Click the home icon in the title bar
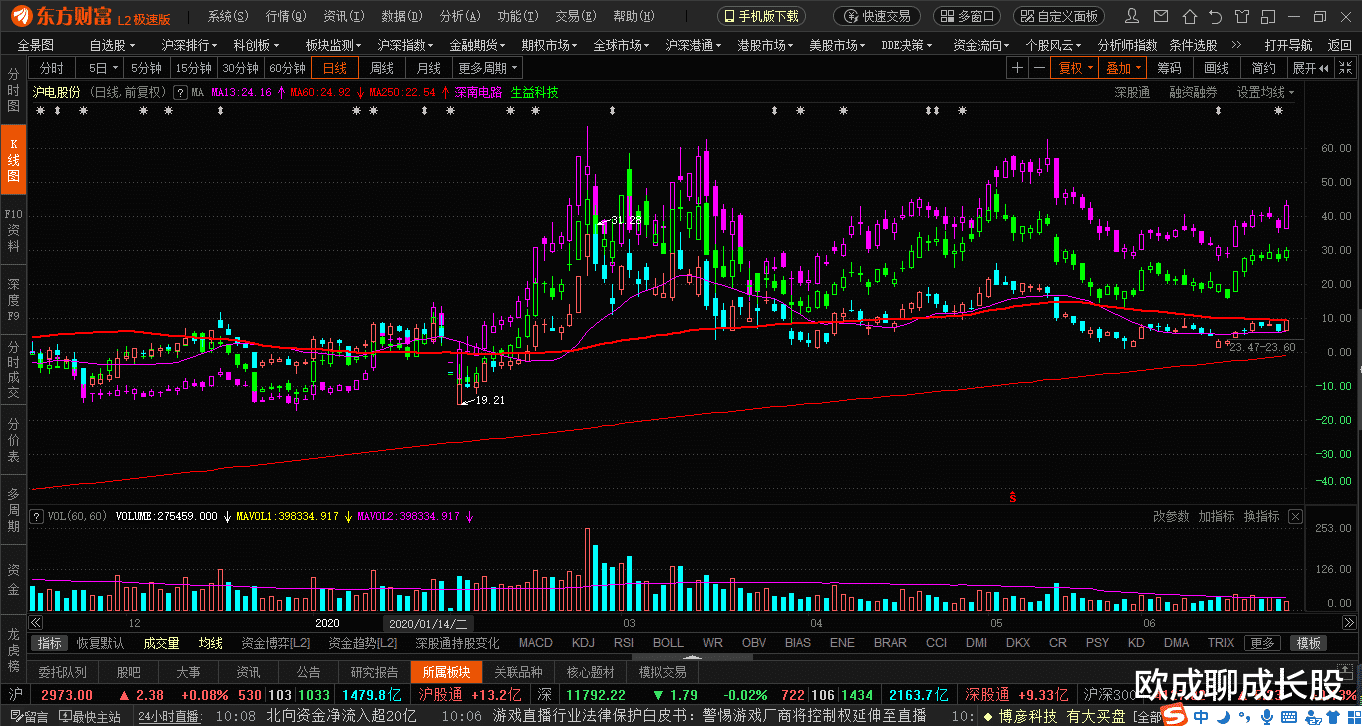The height and width of the screenshot is (726, 1362). pyautogui.click(x=1188, y=15)
